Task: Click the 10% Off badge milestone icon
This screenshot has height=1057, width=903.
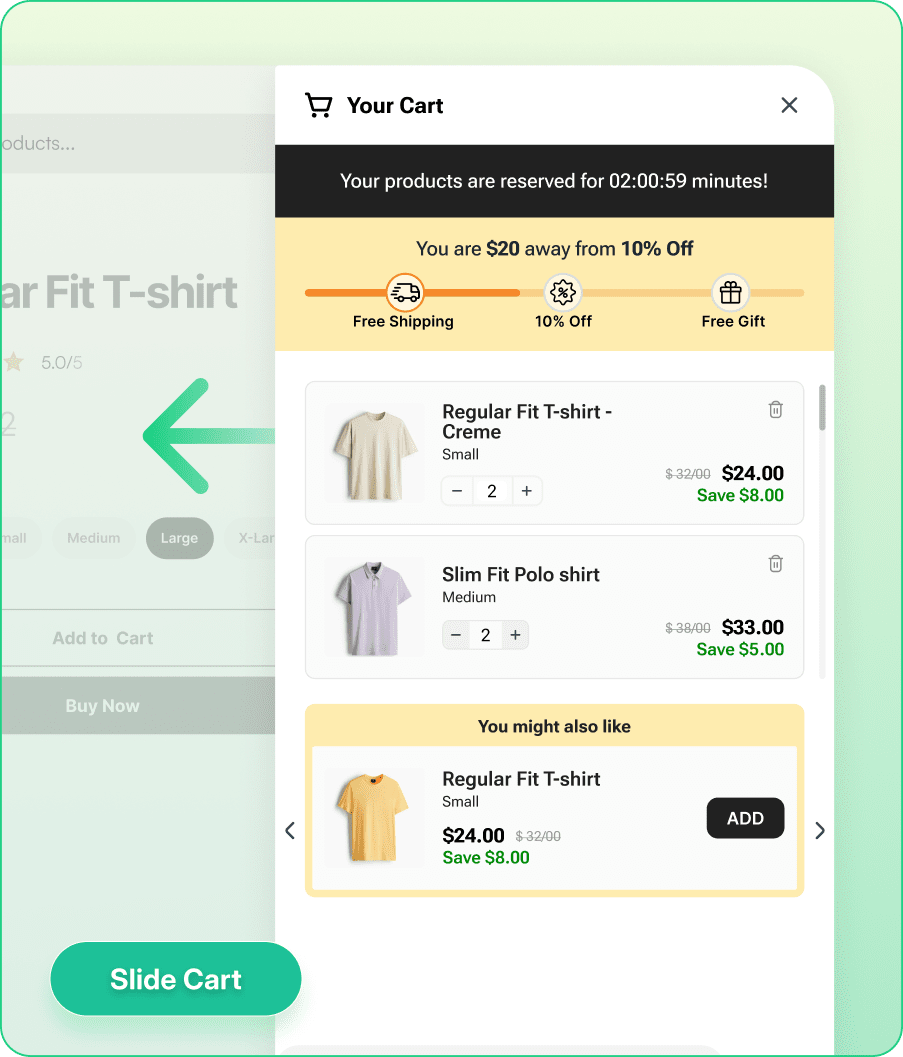Action: click(563, 293)
